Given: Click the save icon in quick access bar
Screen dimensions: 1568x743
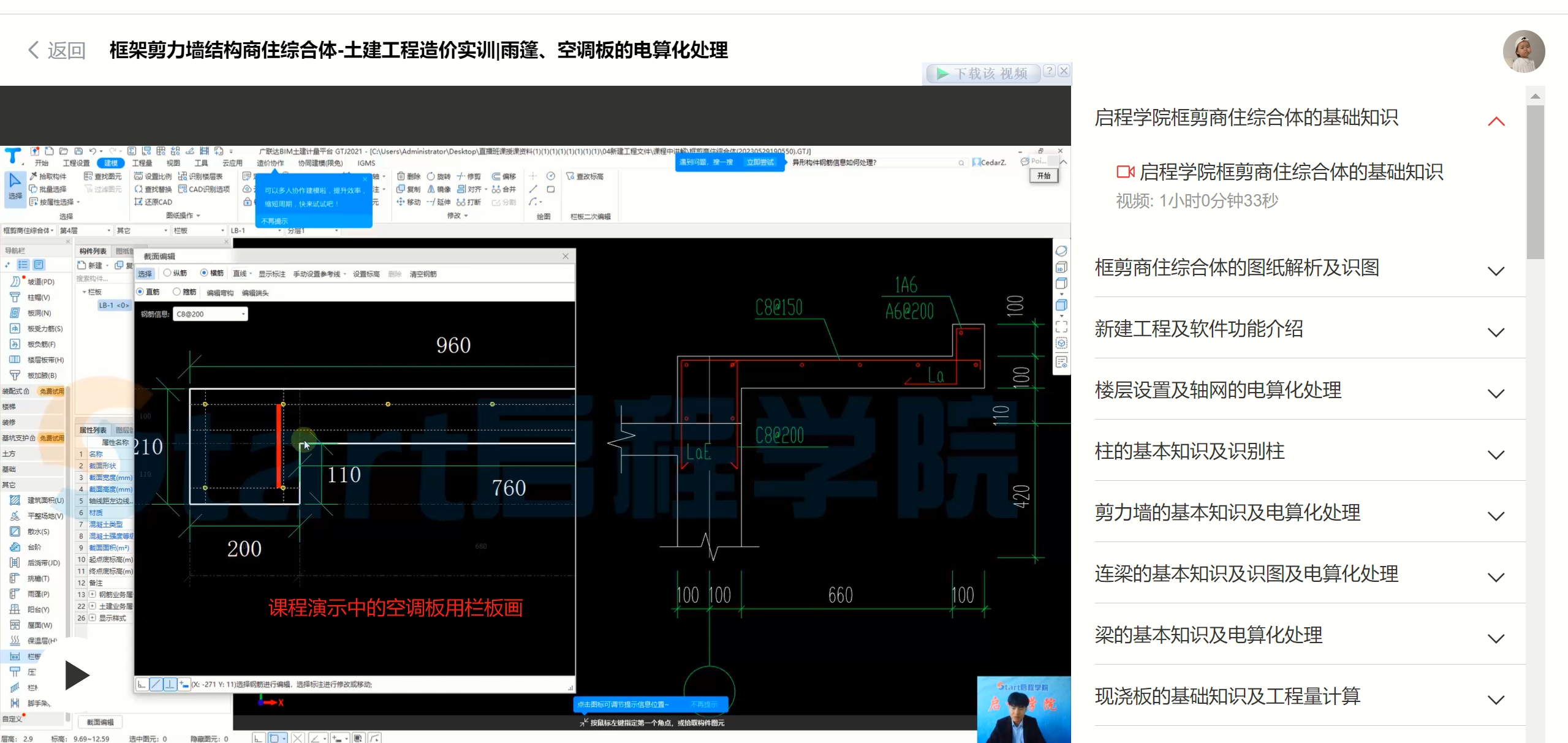Looking at the screenshot, I should click(78, 151).
